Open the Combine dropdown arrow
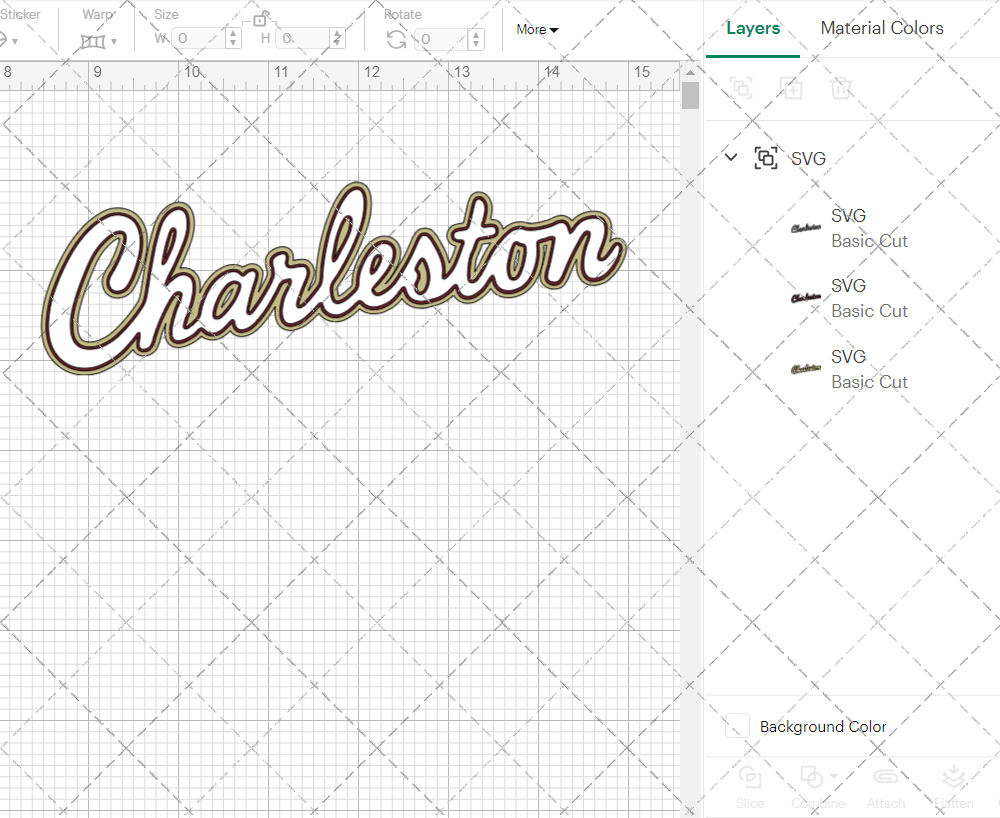 pos(834,777)
